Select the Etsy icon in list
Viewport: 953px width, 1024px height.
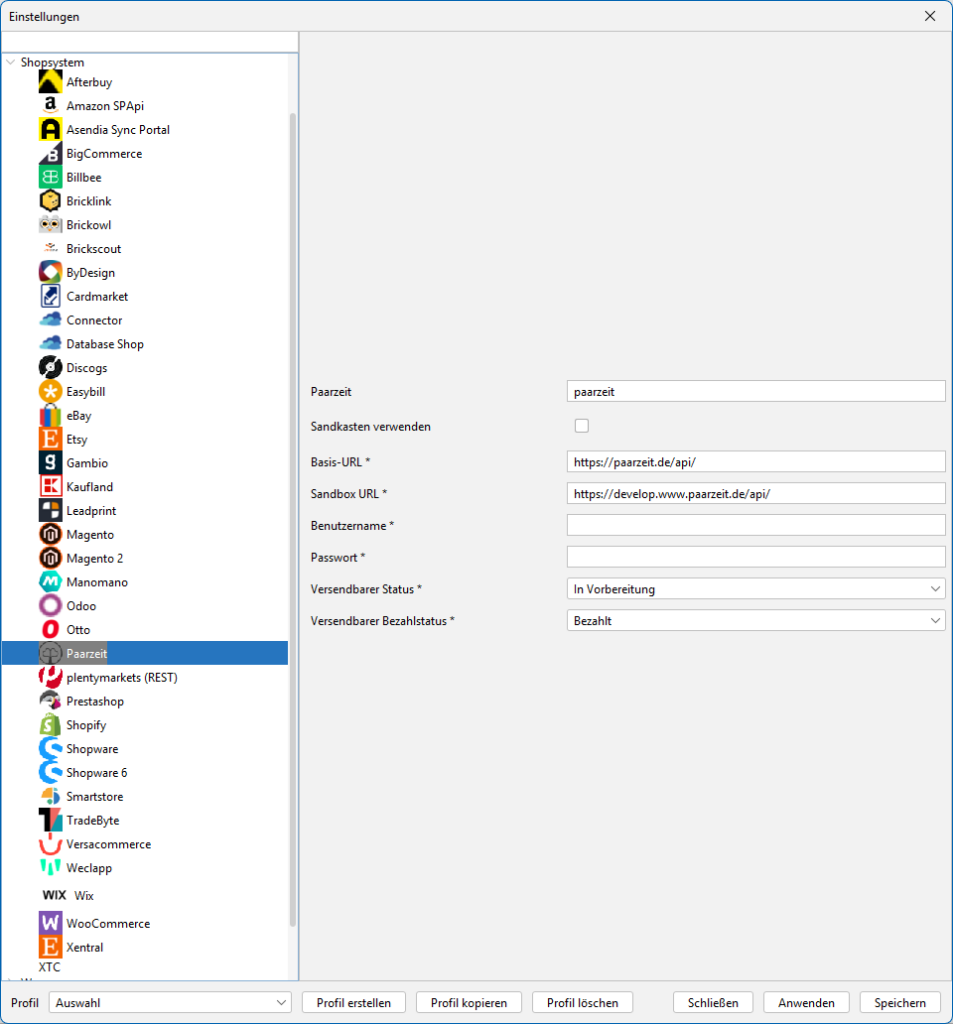pos(50,439)
